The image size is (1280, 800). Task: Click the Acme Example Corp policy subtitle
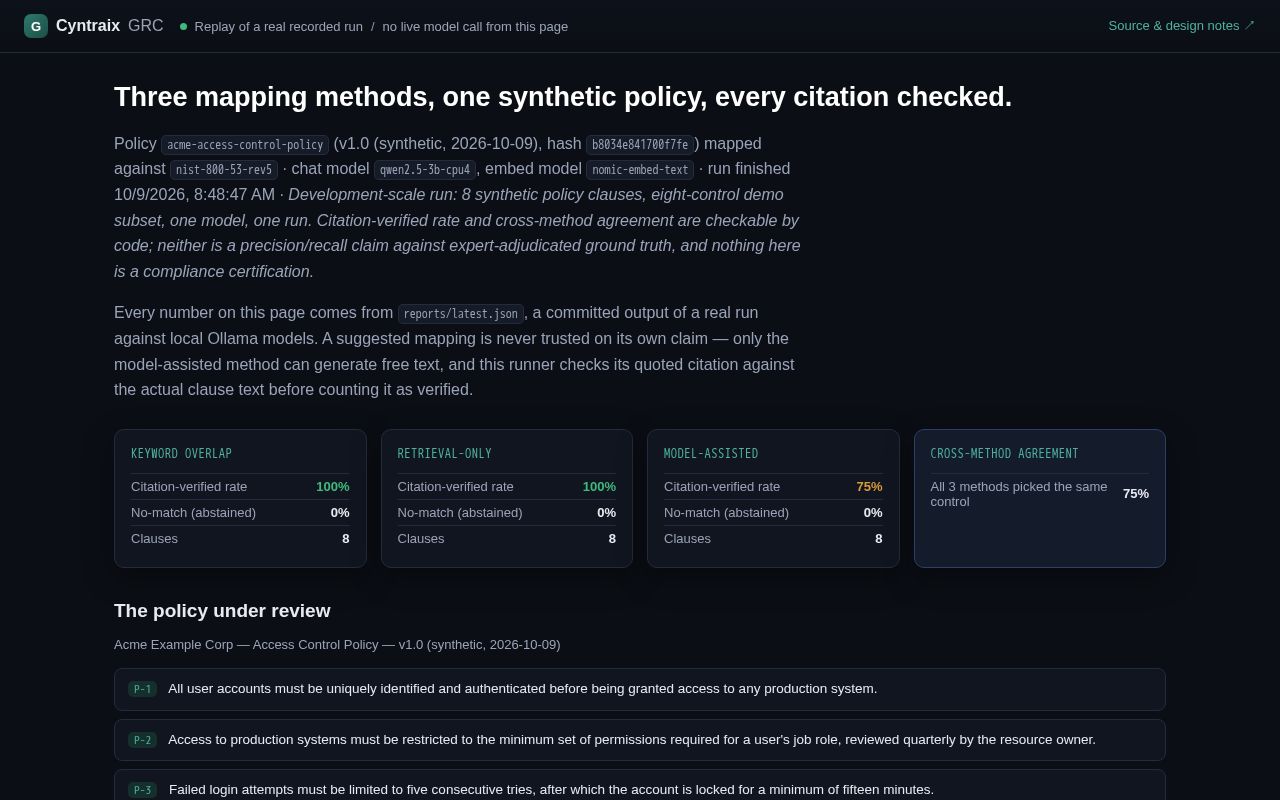337,645
